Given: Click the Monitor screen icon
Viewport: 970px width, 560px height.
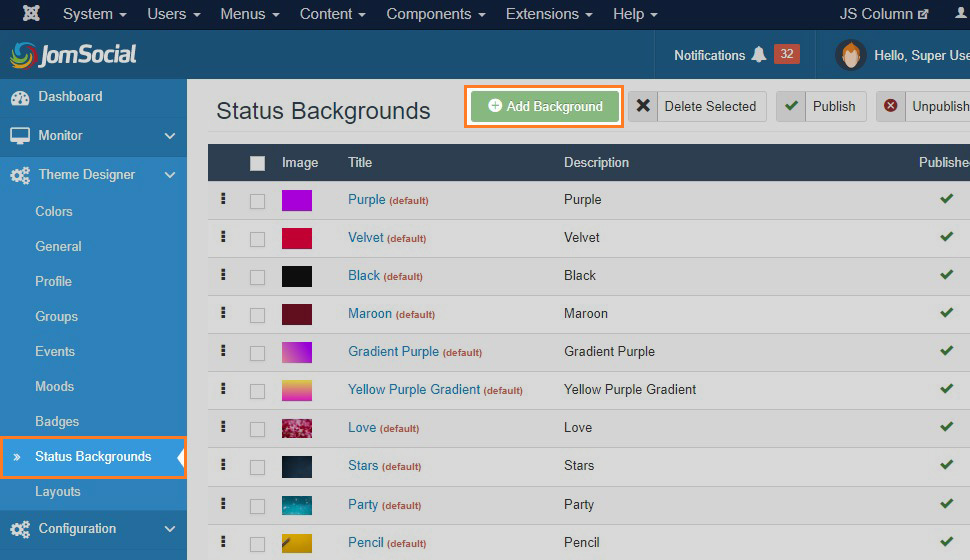Looking at the screenshot, I should pos(20,136).
